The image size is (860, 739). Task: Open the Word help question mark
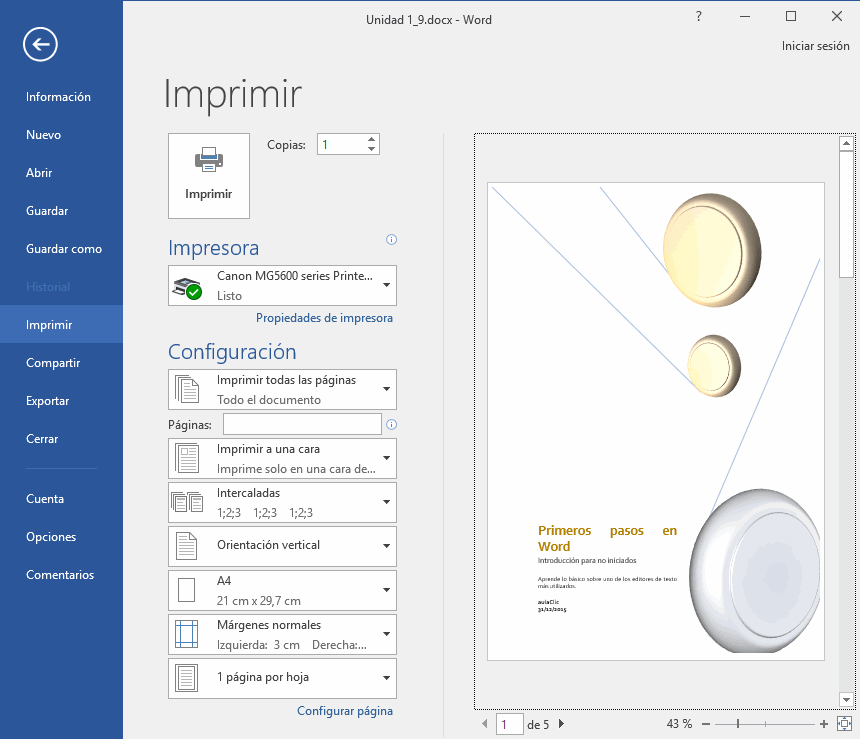pyautogui.click(x=698, y=16)
